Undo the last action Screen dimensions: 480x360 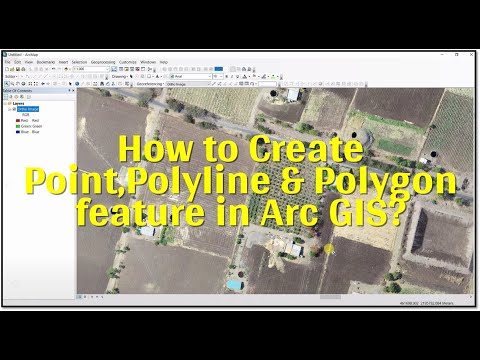point(53,69)
